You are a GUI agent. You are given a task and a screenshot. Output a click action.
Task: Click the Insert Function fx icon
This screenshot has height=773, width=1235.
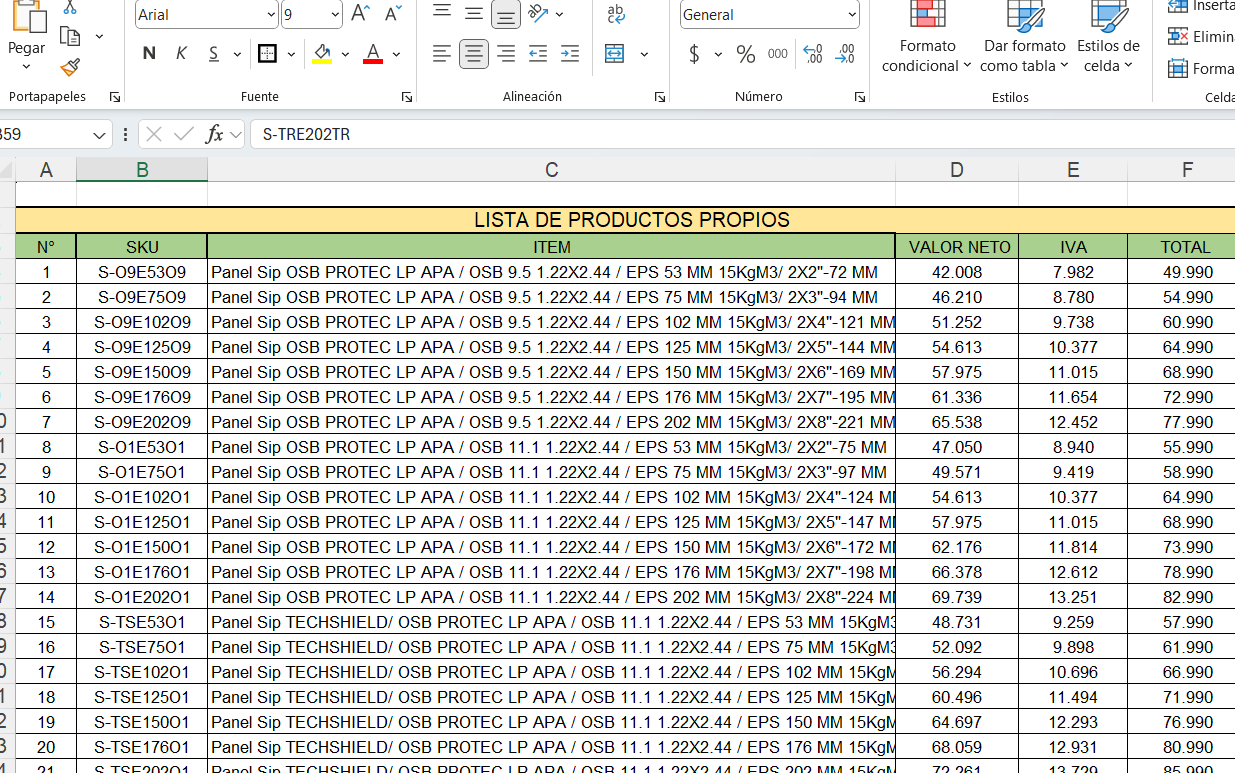pyautogui.click(x=213, y=134)
